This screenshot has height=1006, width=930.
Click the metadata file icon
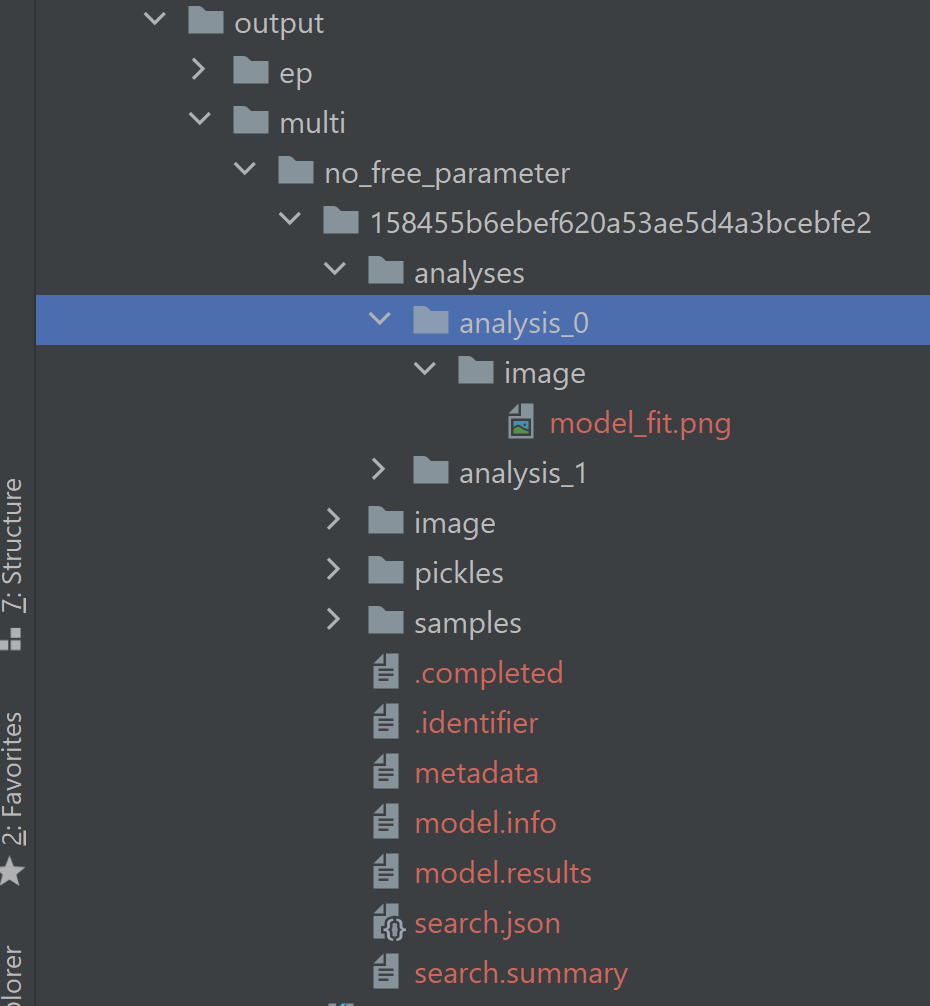[386, 771]
